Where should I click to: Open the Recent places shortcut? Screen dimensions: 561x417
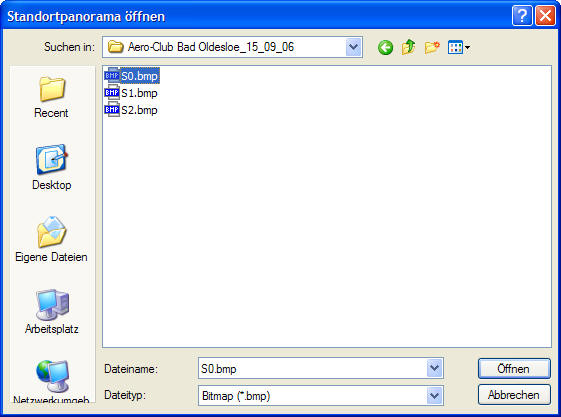tap(51, 97)
